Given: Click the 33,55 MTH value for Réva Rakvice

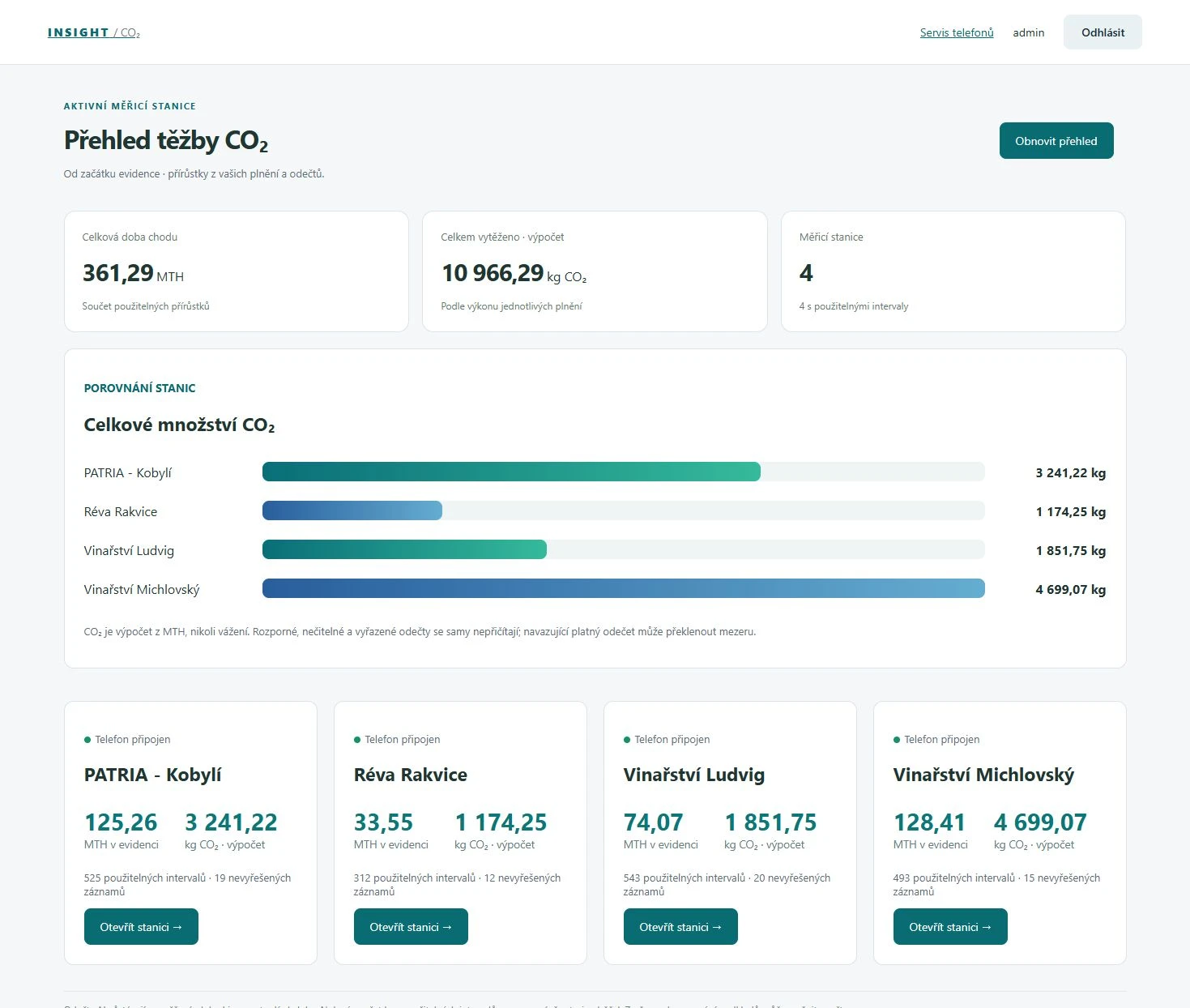Looking at the screenshot, I should click(383, 822).
